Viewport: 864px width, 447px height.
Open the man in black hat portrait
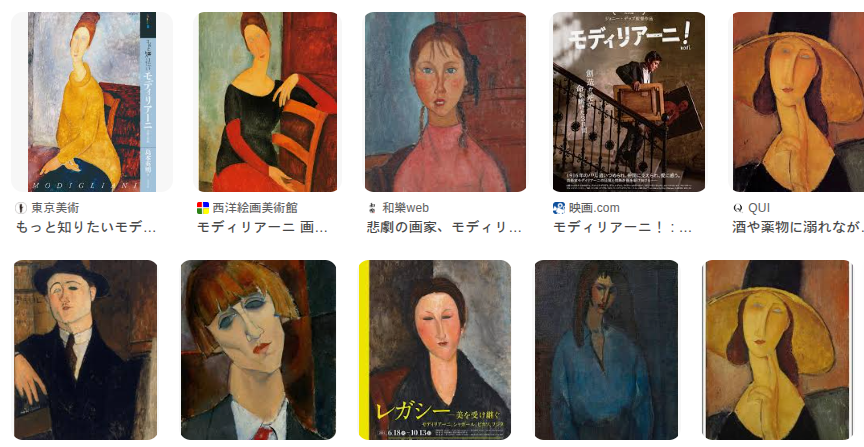click(x=85, y=349)
